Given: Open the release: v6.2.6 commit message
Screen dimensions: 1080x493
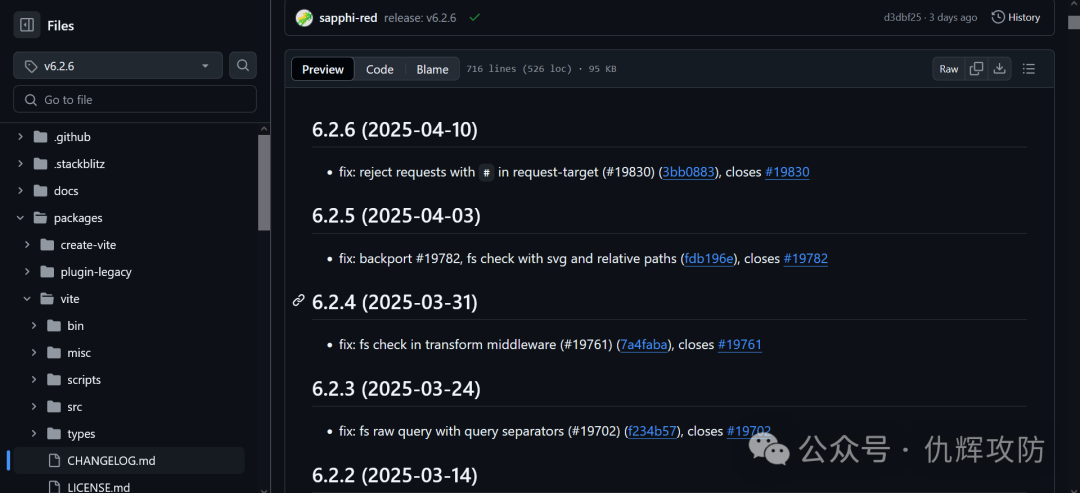Looking at the screenshot, I should click(x=420, y=18).
